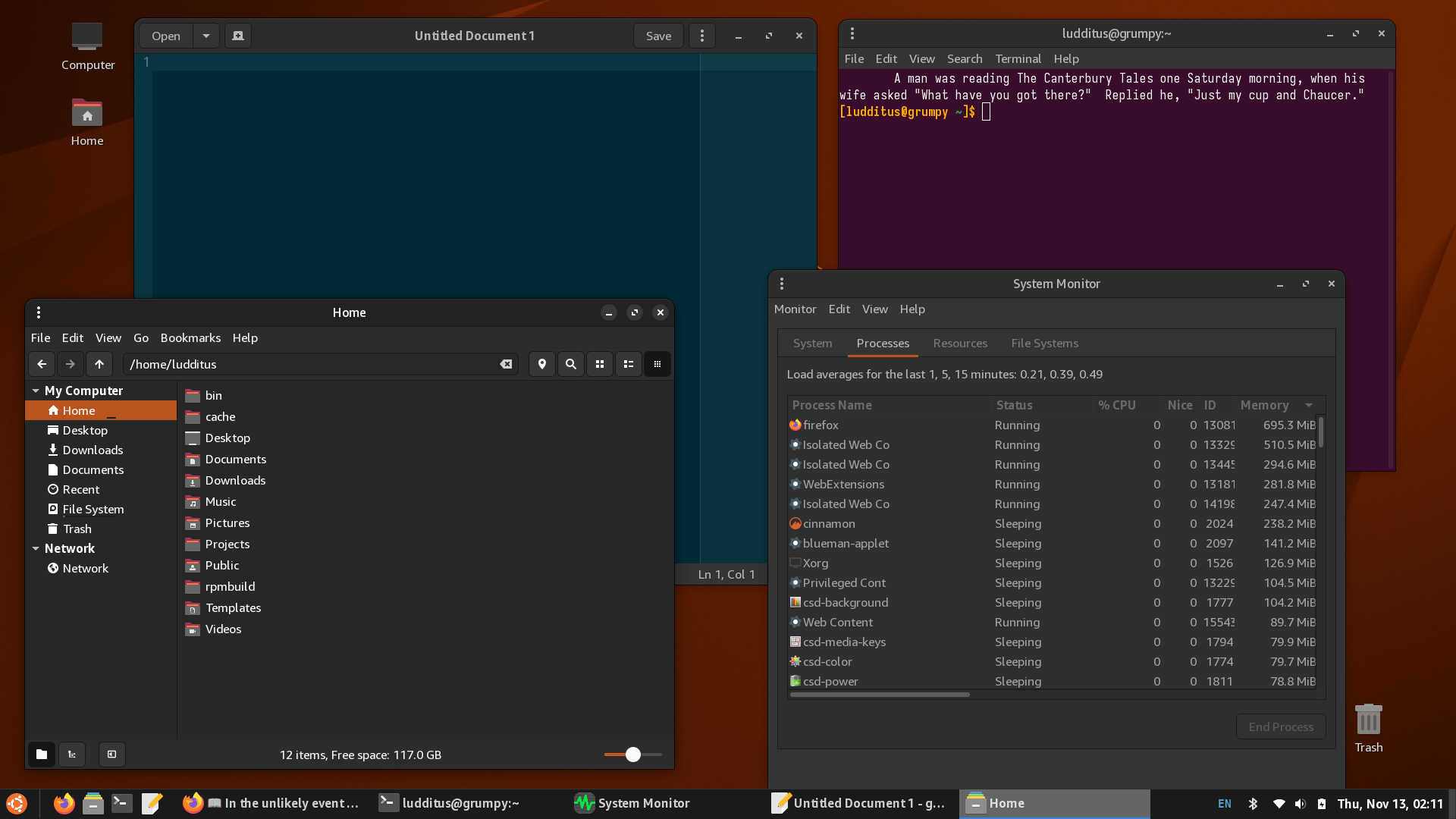Click the Save button in text editor

tap(658, 36)
